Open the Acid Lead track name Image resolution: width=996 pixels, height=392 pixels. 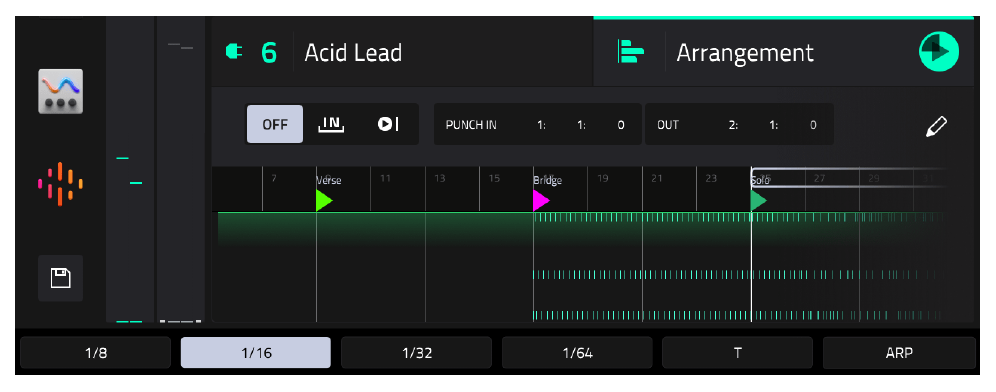(353, 53)
